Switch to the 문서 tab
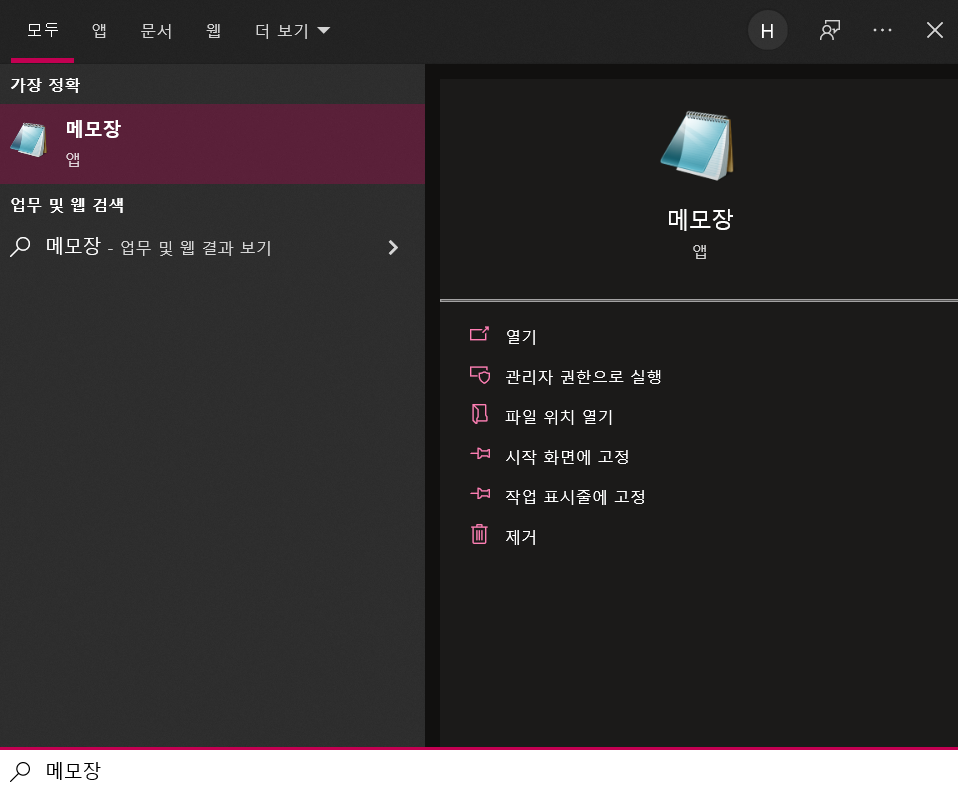The width and height of the screenshot is (958, 794). click(156, 30)
